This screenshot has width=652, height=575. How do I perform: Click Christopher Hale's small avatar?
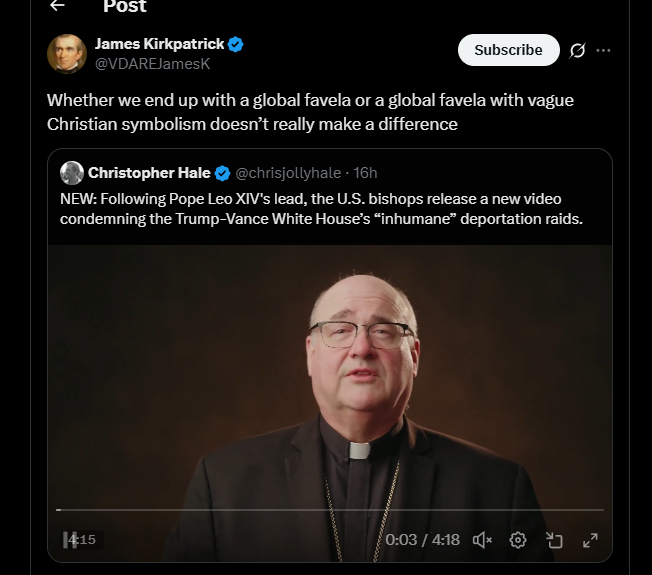point(71,173)
